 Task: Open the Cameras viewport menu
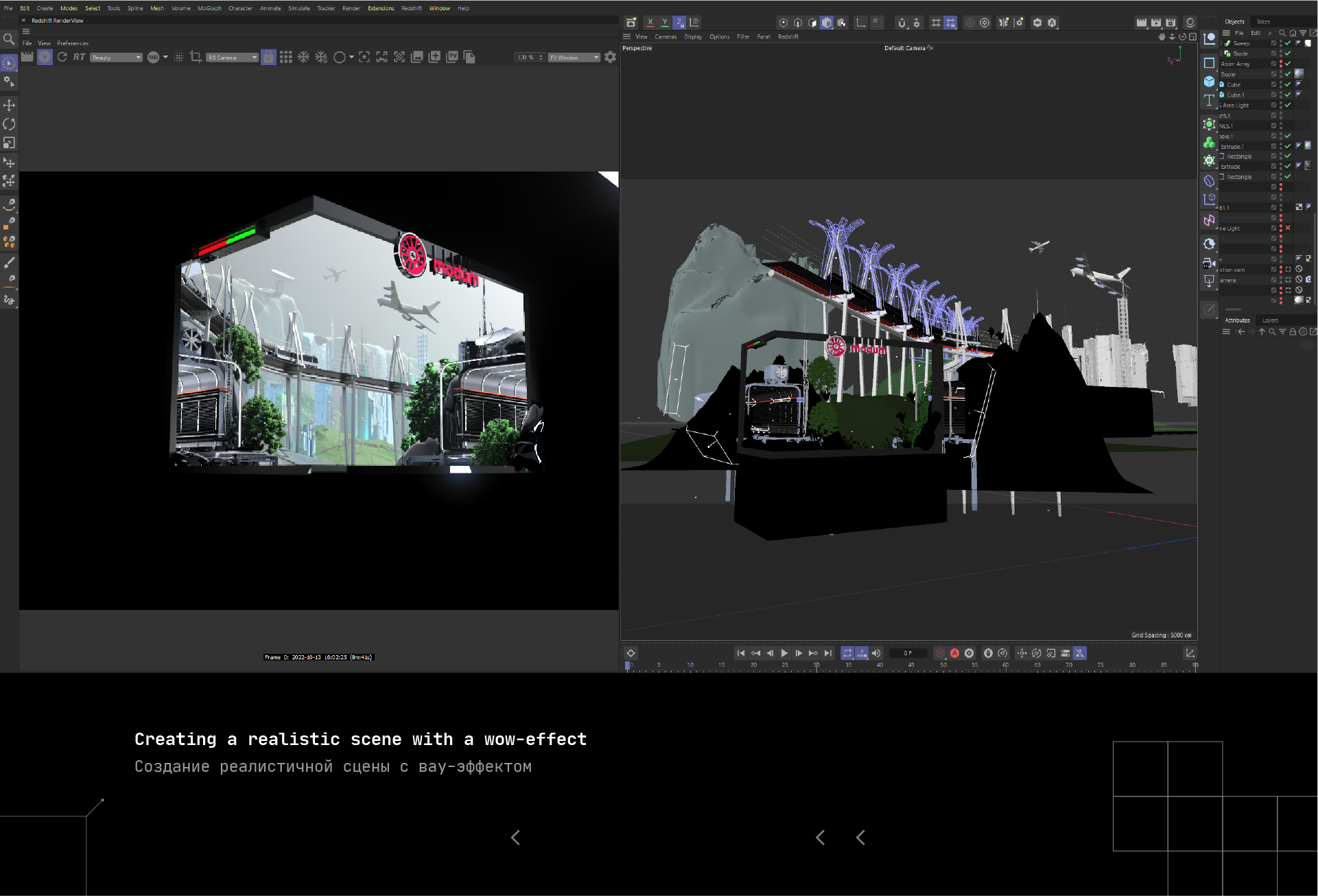(x=665, y=37)
